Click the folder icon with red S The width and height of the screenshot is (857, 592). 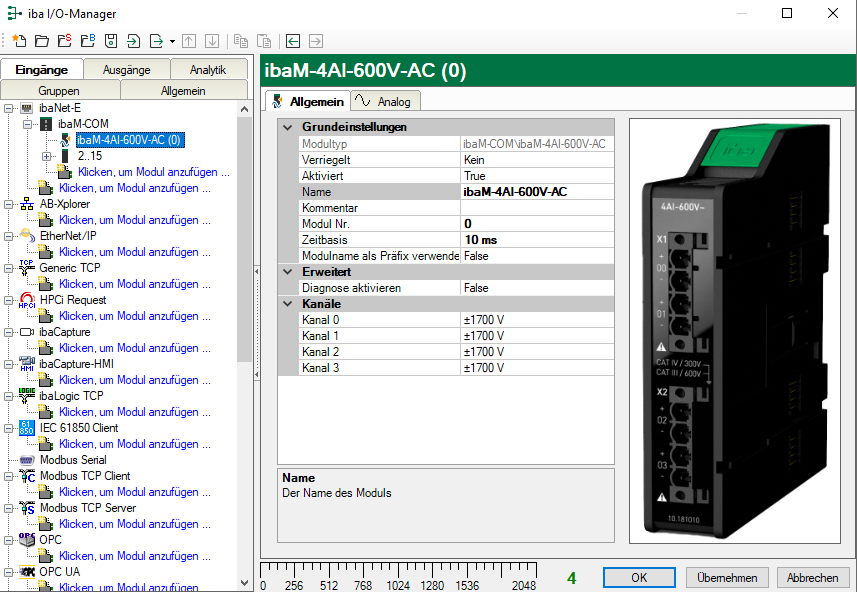click(64, 41)
